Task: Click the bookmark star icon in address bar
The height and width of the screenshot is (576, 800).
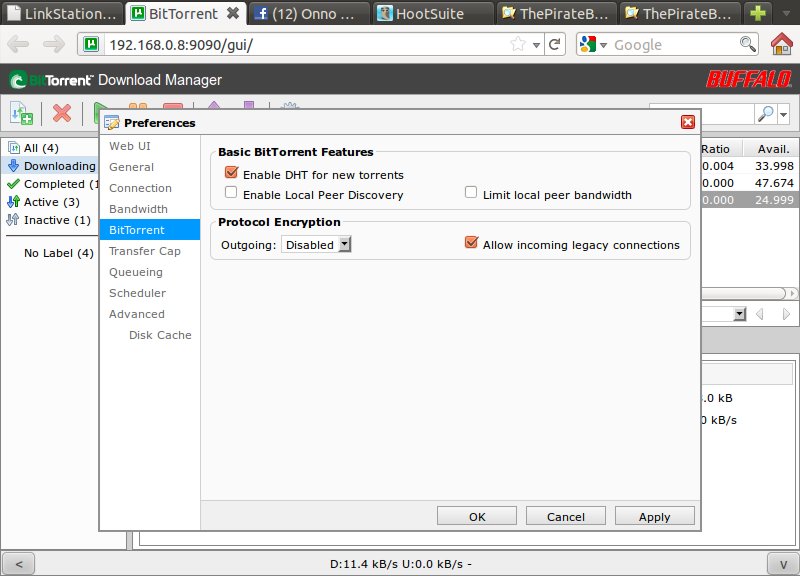Action: pos(518,44)
